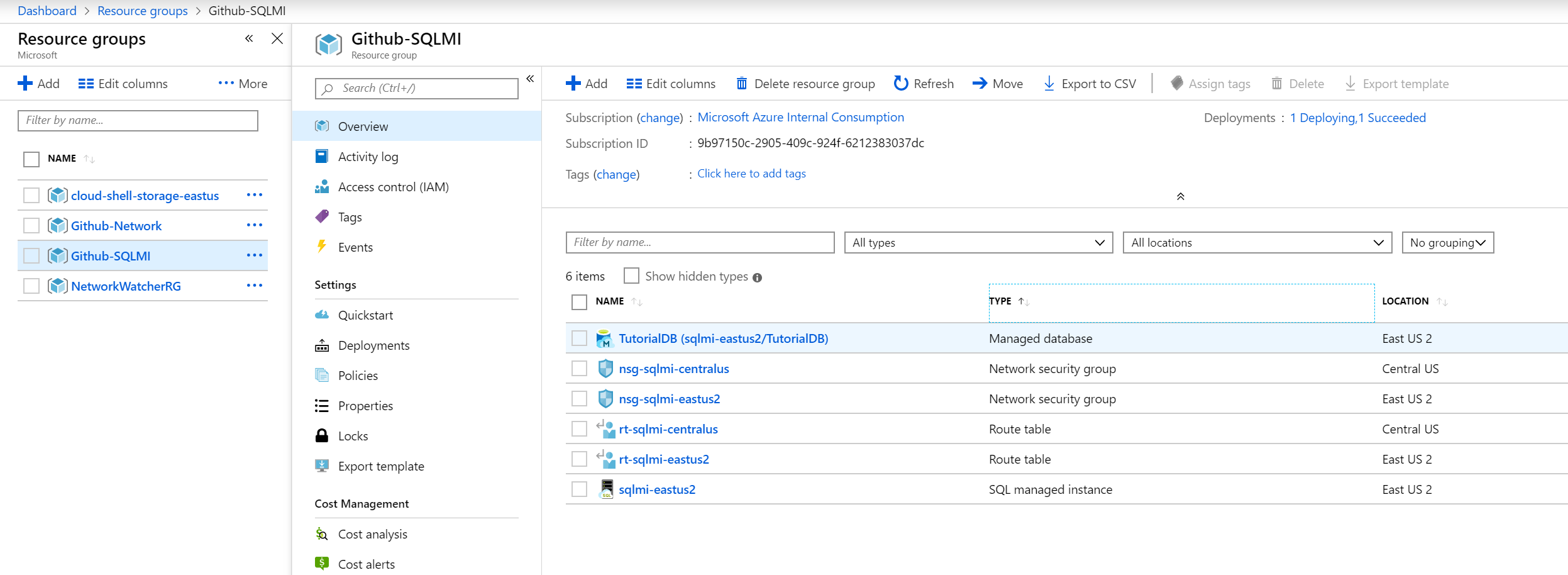Focus the Search (Ctrl+/) menu box

point(417,89)
